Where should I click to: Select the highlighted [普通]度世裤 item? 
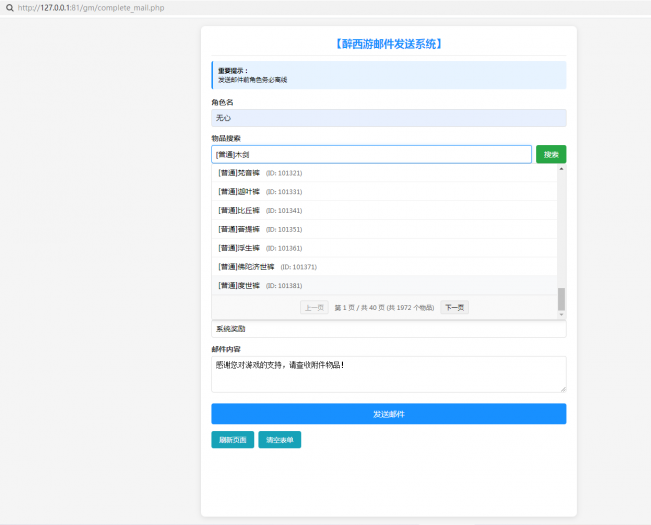tap(240, 286)
